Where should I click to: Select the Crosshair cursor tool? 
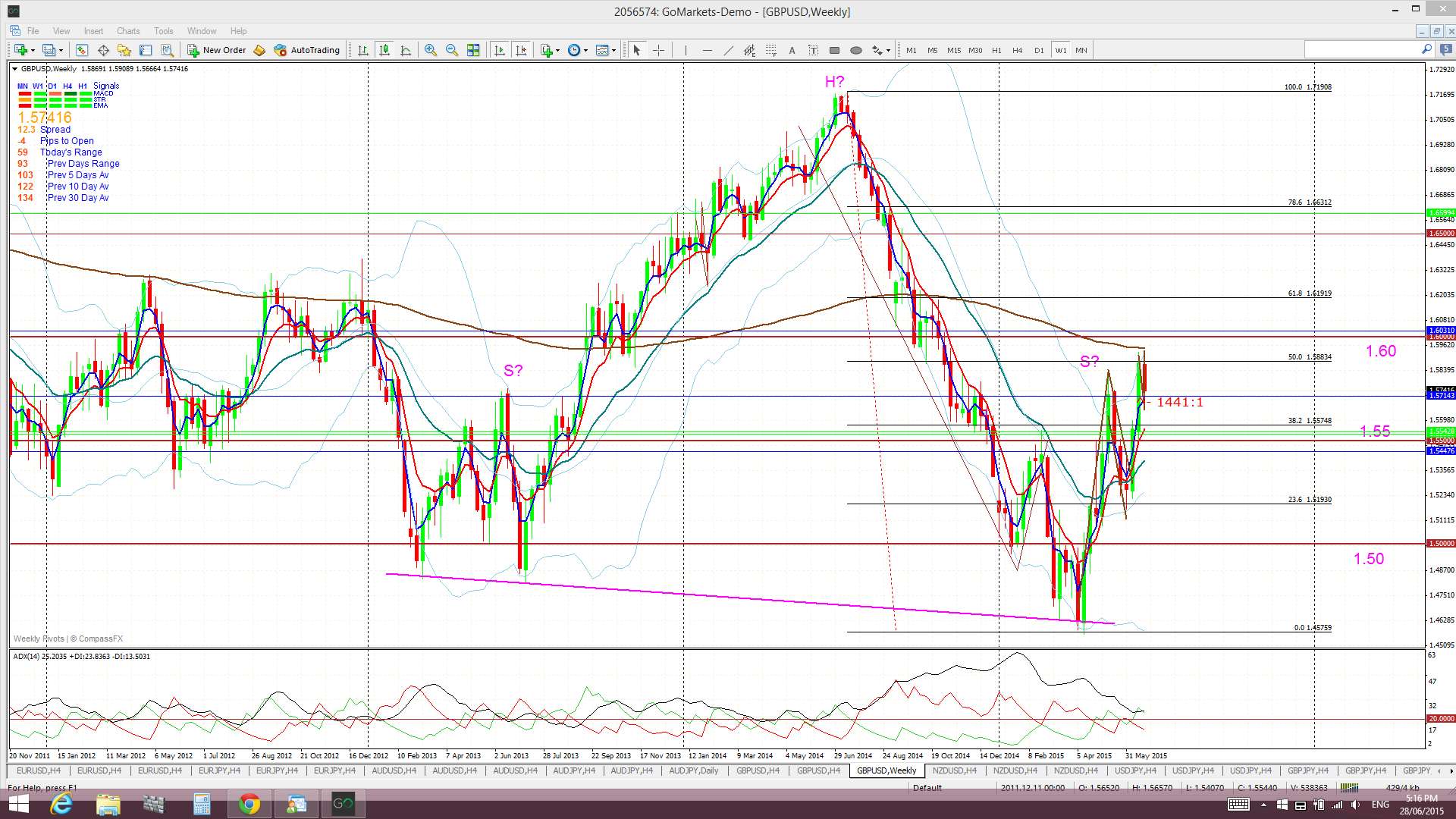659,50
